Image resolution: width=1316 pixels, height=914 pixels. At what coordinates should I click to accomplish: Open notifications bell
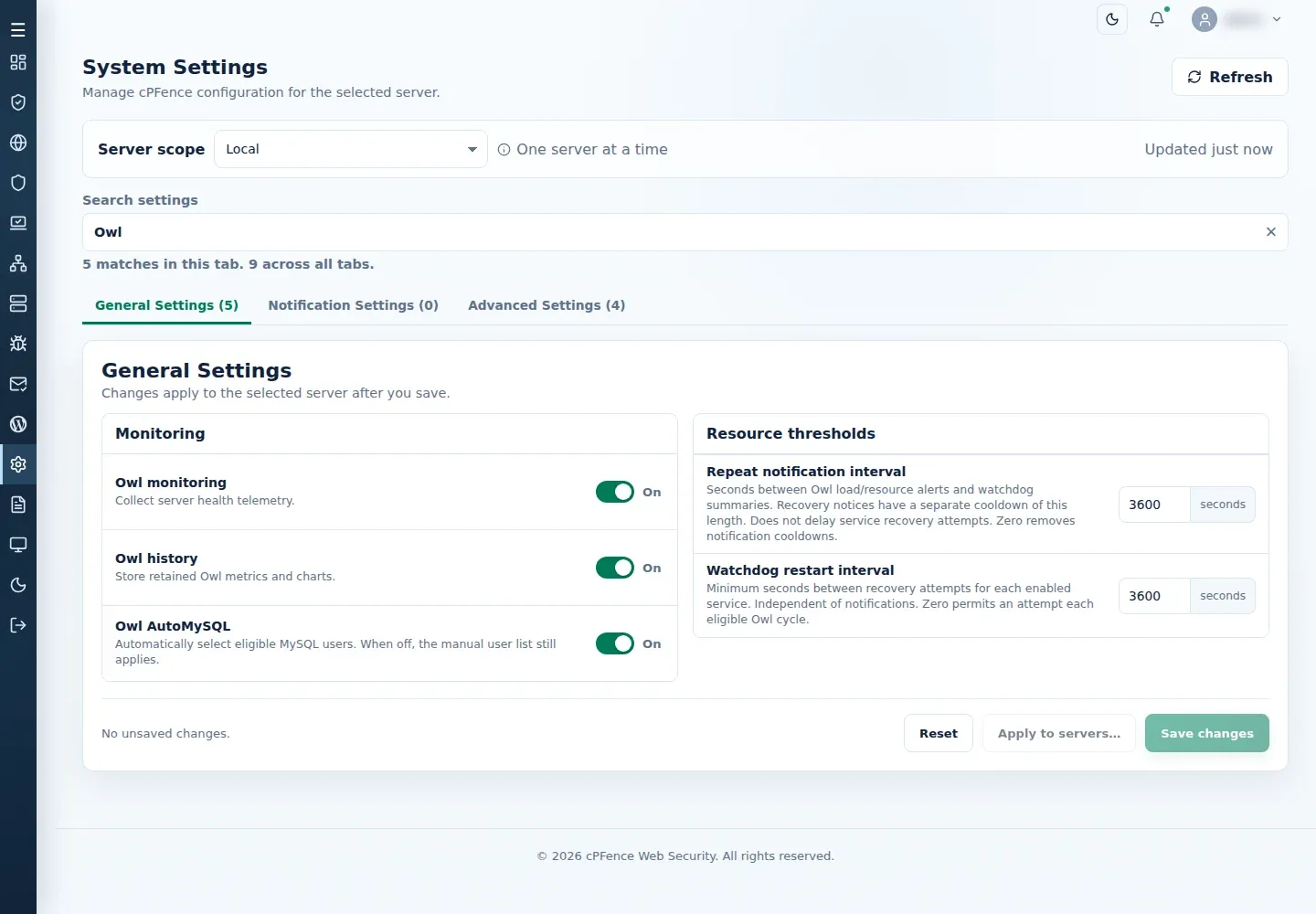[x=1157, y=19]
